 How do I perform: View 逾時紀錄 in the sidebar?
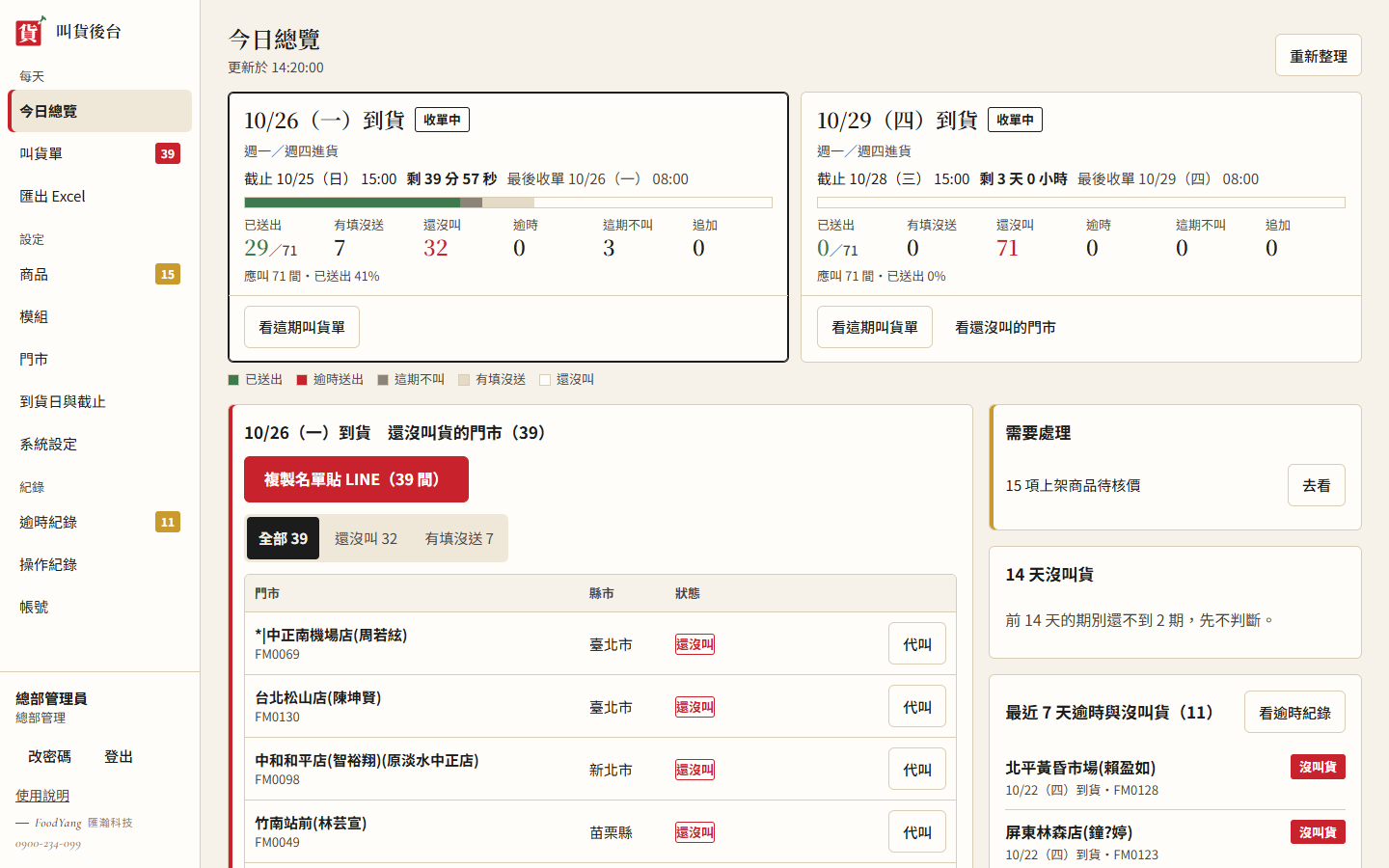pyautogui.click(x=100, y=522)
